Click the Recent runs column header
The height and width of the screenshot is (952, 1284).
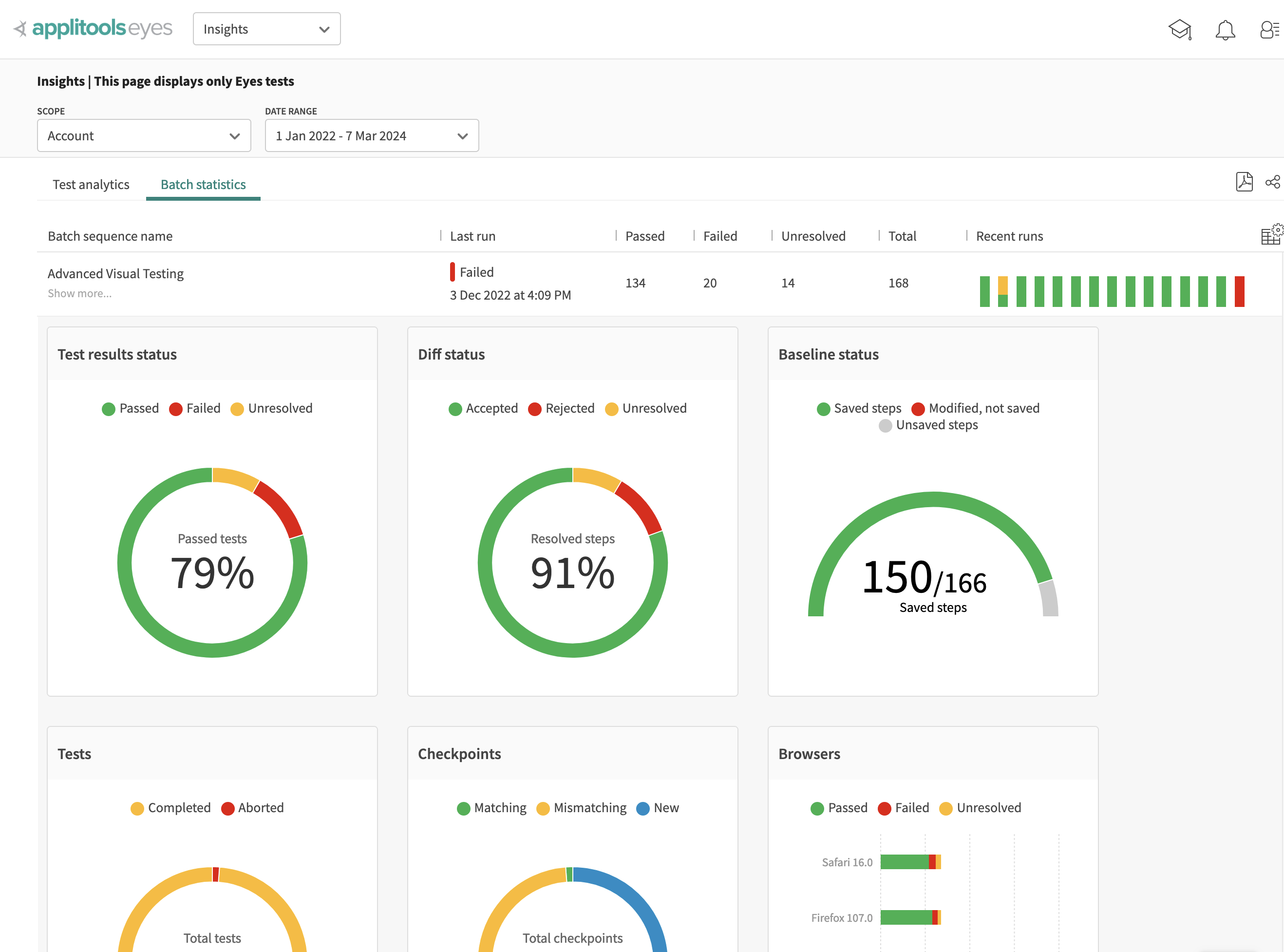1009,236
